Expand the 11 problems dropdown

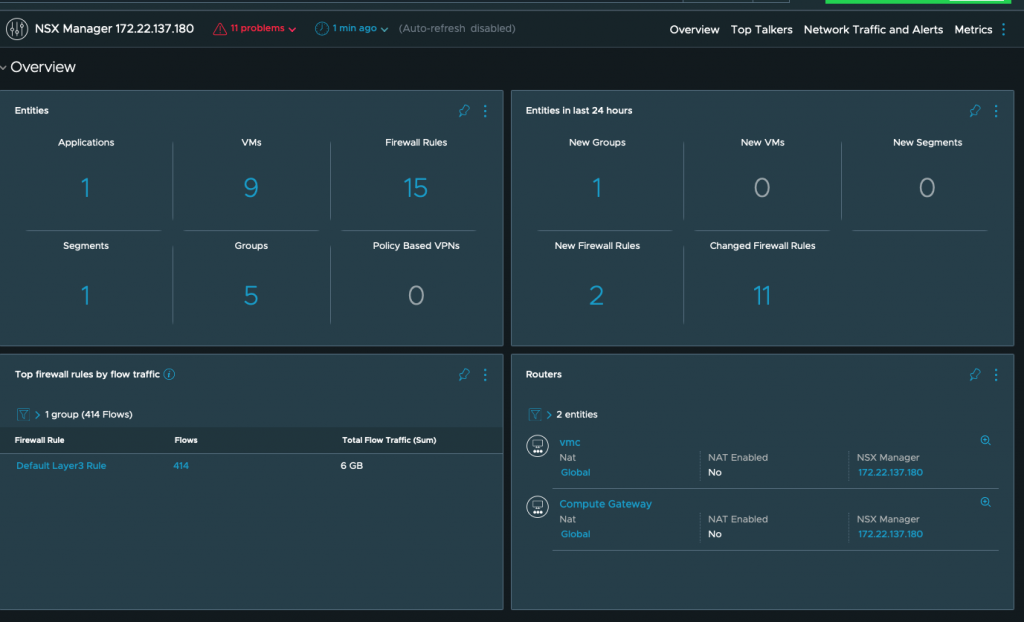tap(255, 29)
